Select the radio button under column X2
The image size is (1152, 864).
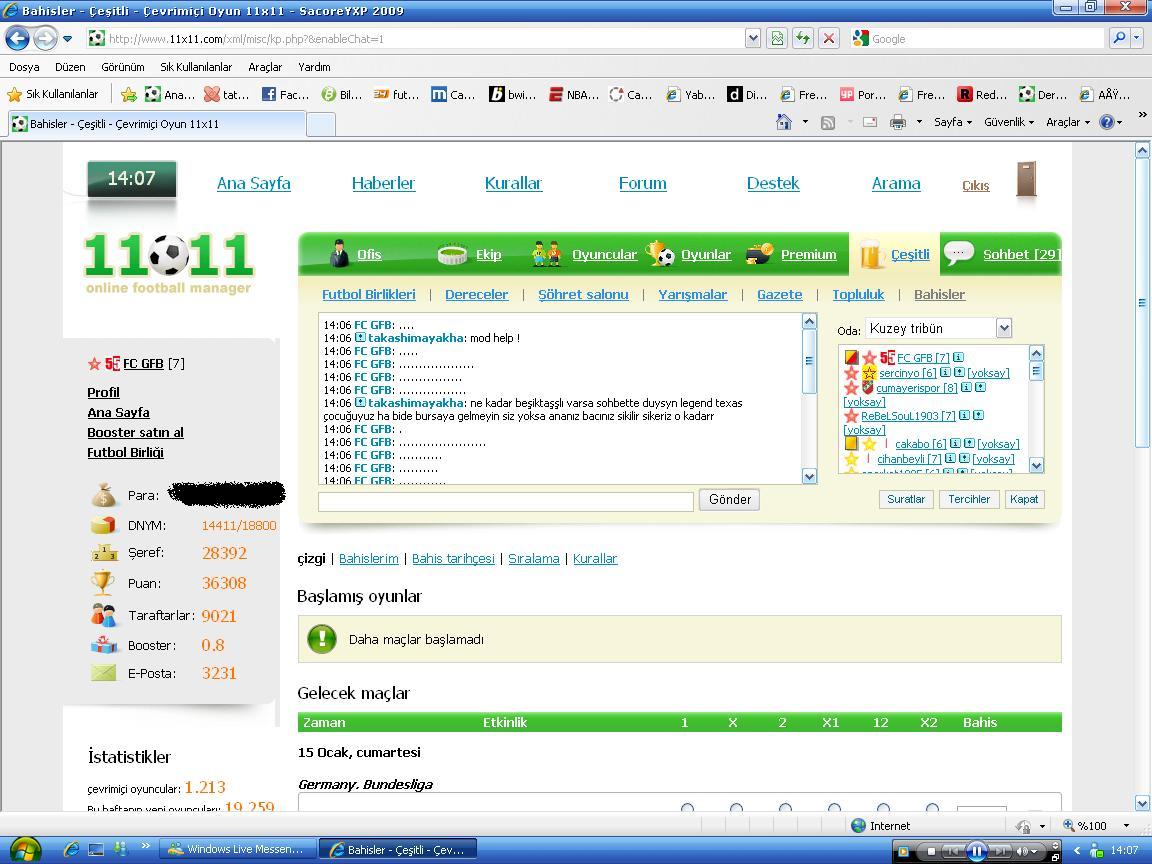(x=932, y=808)
